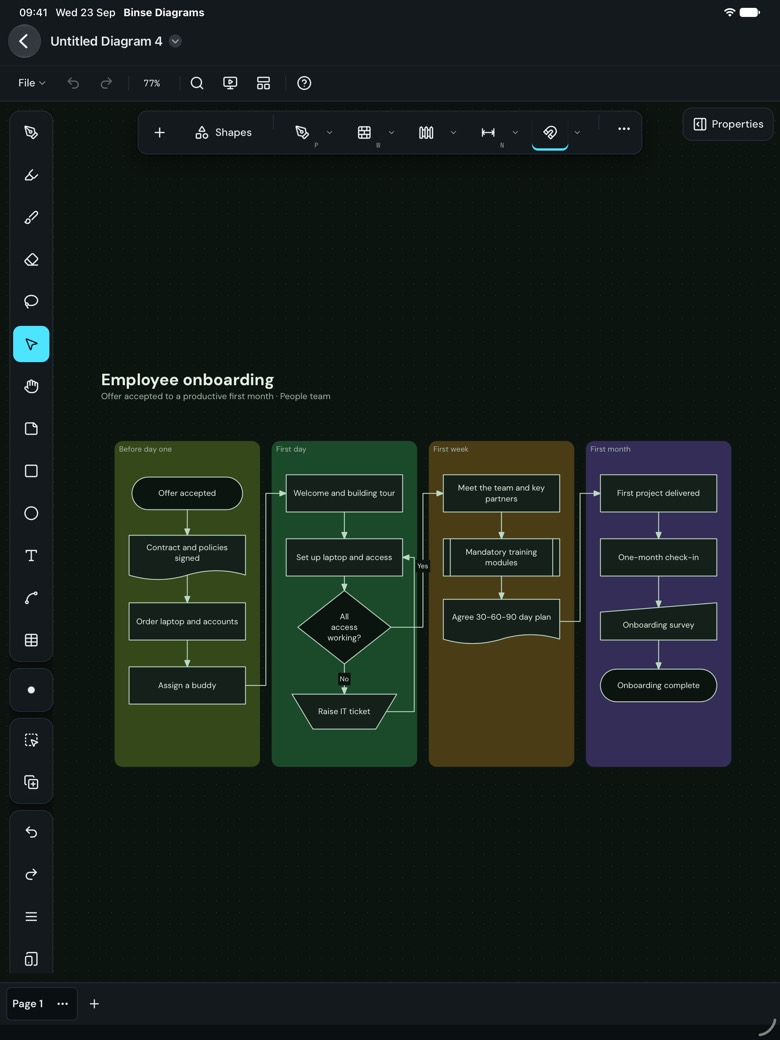This screenshot has width=780, height=1040.
Task: Expand the pen tool options chevron
Action: 330,133
